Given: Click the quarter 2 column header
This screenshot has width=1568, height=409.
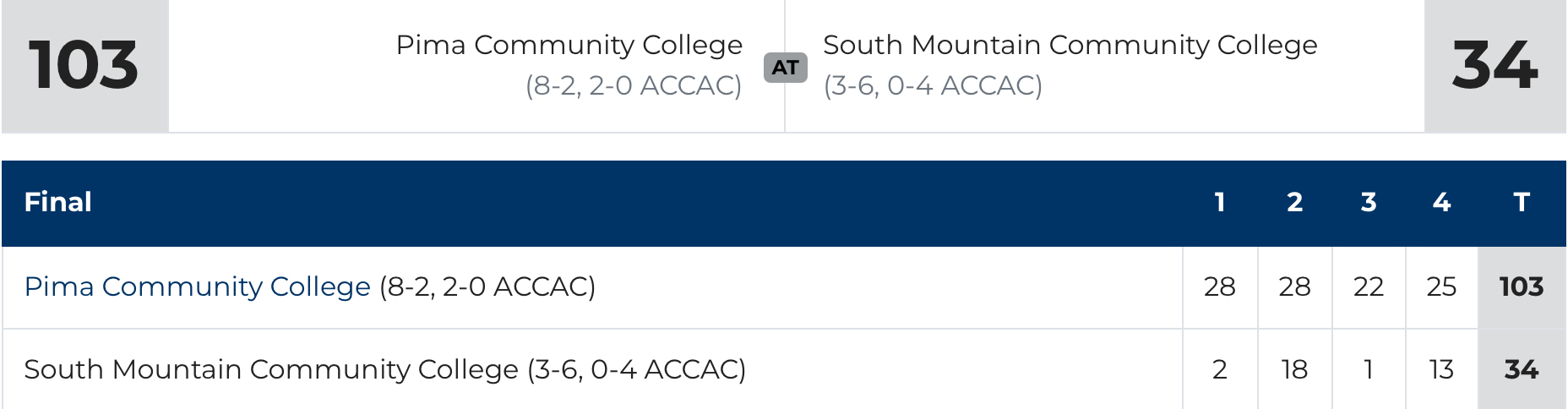Looking at the screenshot, I should (1294, 202).
